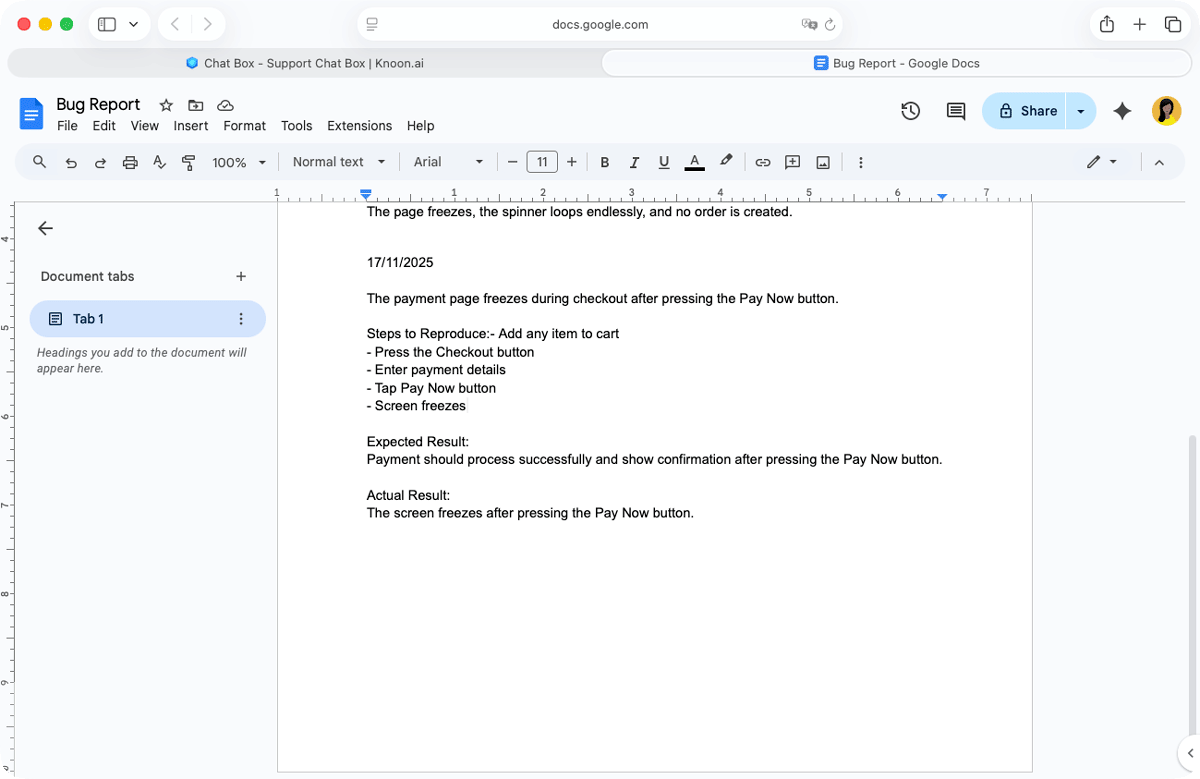Select the Paint format tool

click(x=188, y=161)
